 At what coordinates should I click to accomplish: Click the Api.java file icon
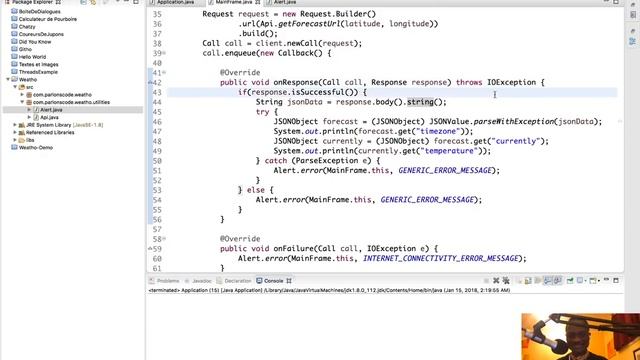point(36,117)
